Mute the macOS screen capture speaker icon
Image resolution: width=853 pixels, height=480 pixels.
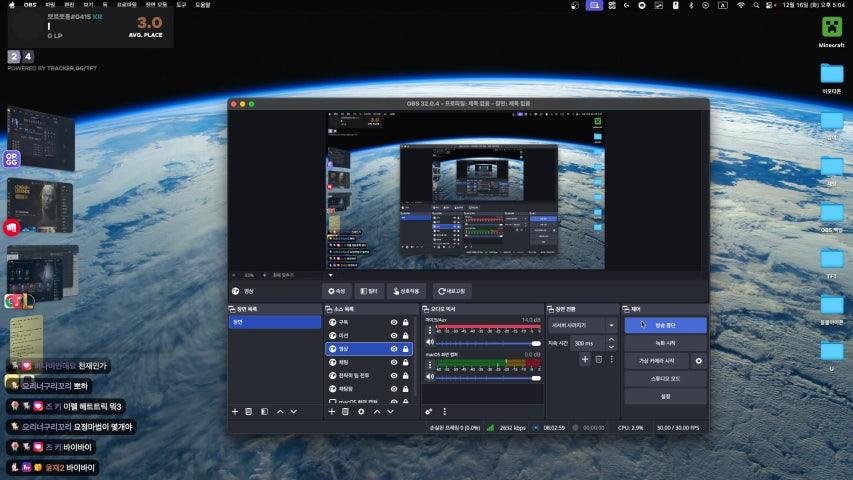[x=429, y=378]
